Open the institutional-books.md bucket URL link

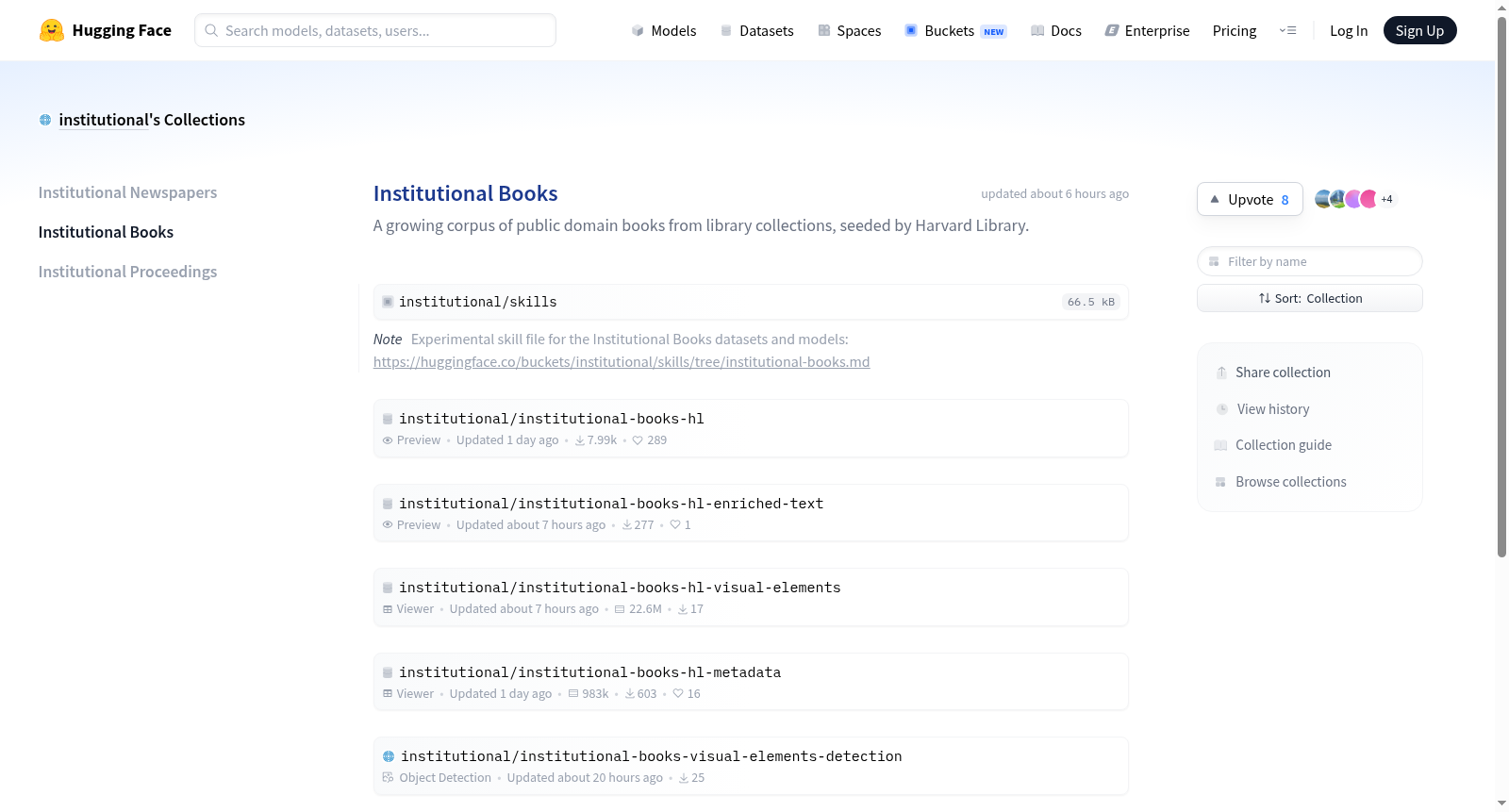coord(622,362)
